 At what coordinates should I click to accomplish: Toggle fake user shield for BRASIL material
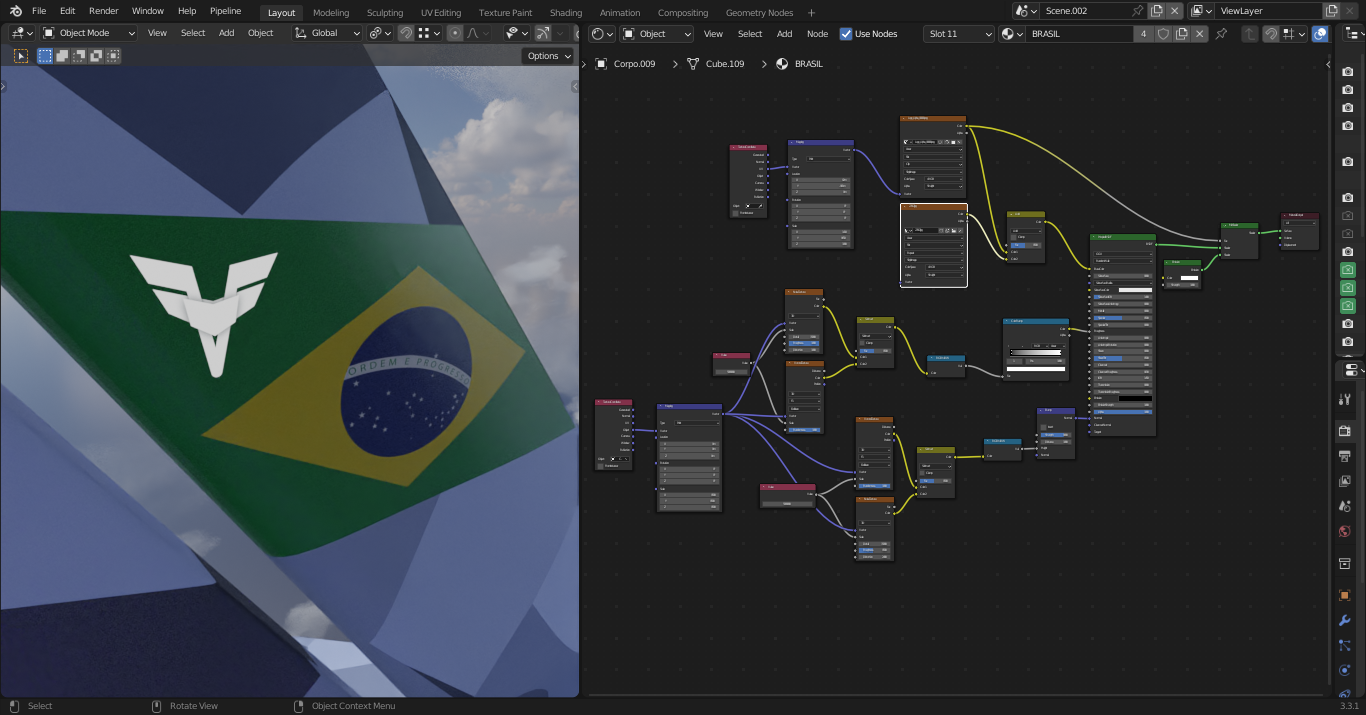(1163, 34)
